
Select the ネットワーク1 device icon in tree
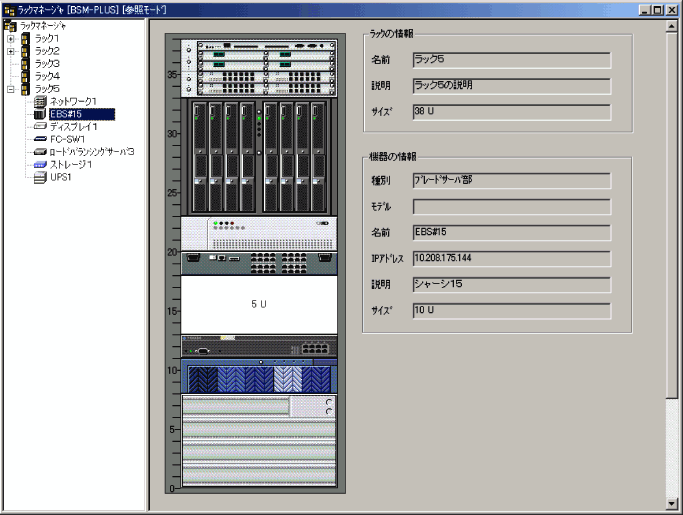click(x=40, y=102)
